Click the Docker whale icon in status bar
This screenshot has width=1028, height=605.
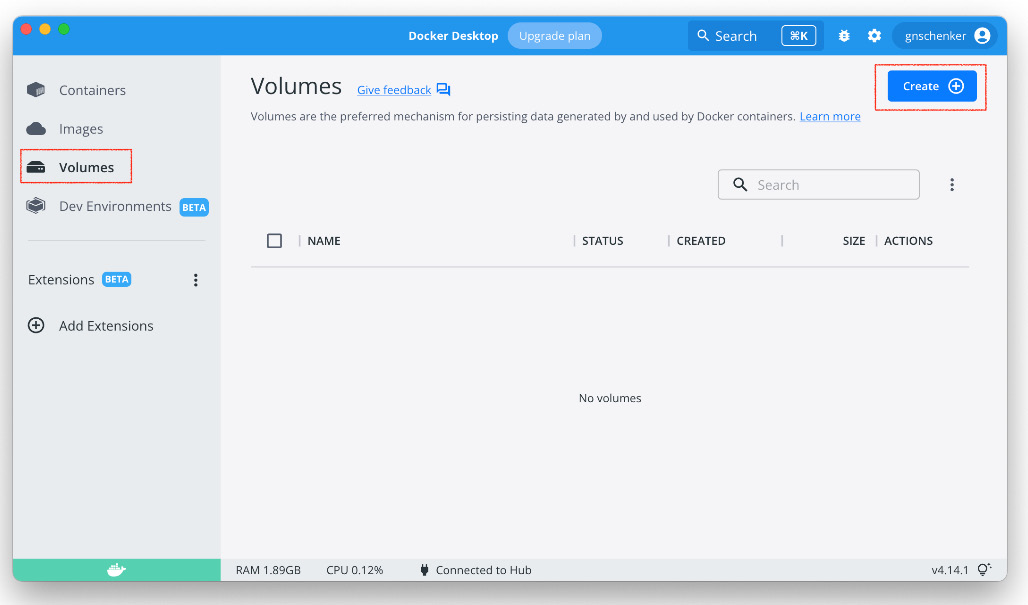[x=116, y=570]
